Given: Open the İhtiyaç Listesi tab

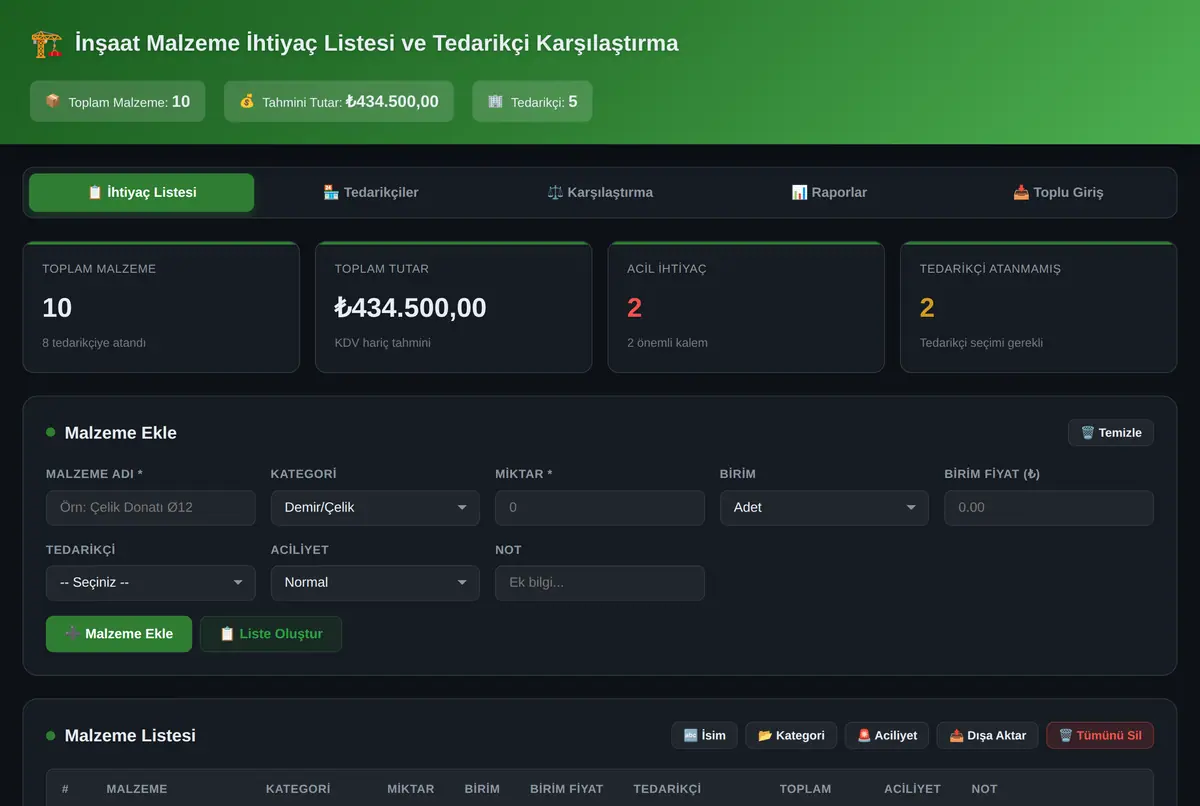Looking at the screenshot, I should (141, 192).
